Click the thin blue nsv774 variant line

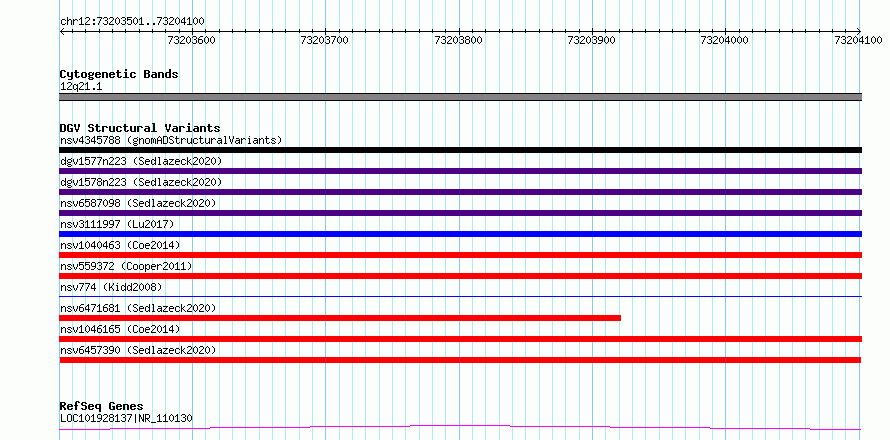(460, 296)
